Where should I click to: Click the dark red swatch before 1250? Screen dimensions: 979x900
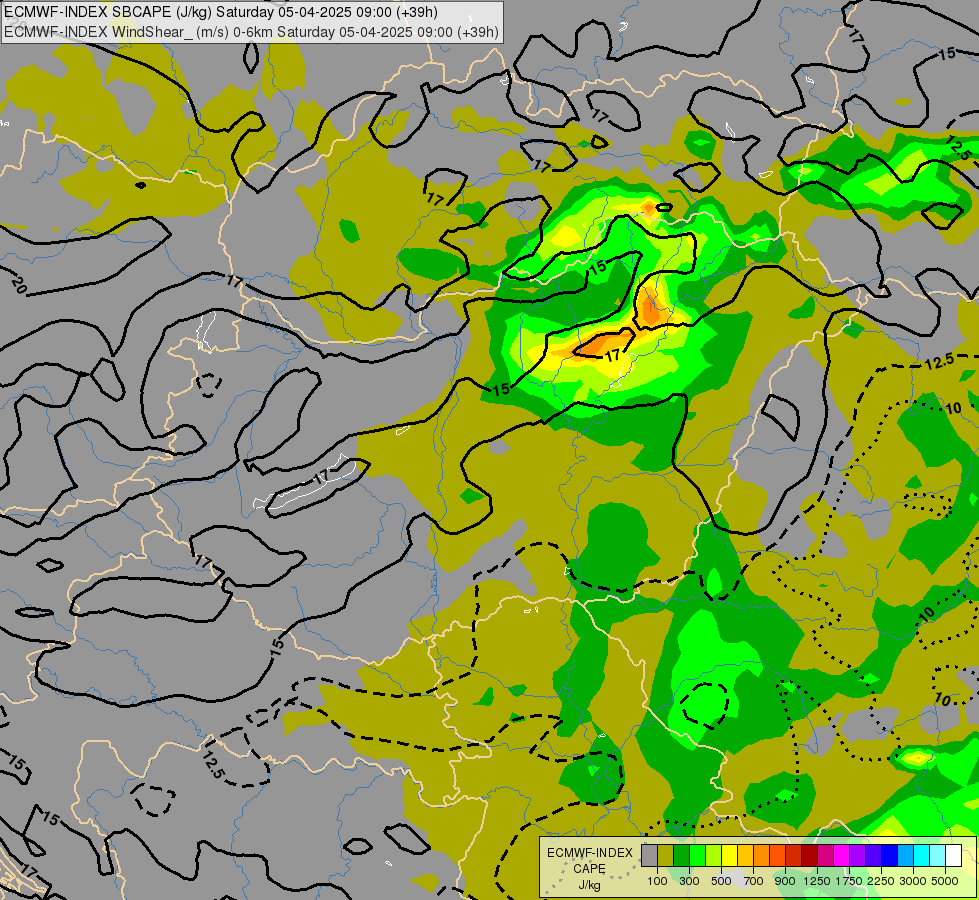[x=810, y=855]
